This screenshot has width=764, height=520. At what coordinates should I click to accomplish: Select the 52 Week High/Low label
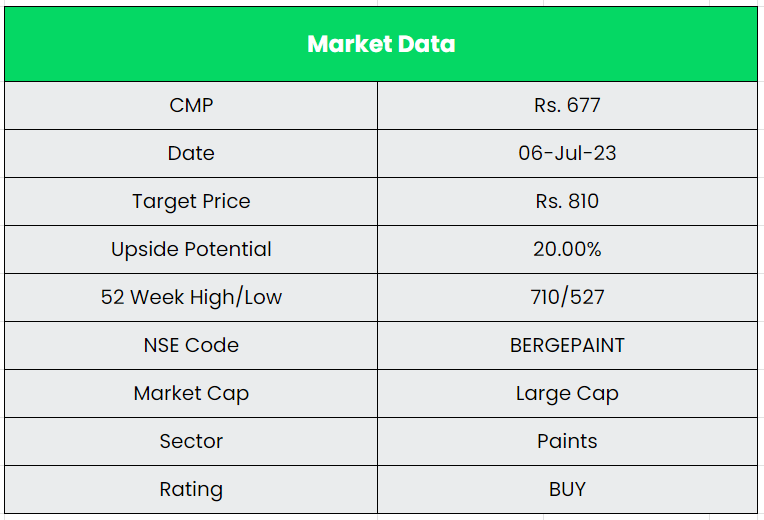point(191,297)
